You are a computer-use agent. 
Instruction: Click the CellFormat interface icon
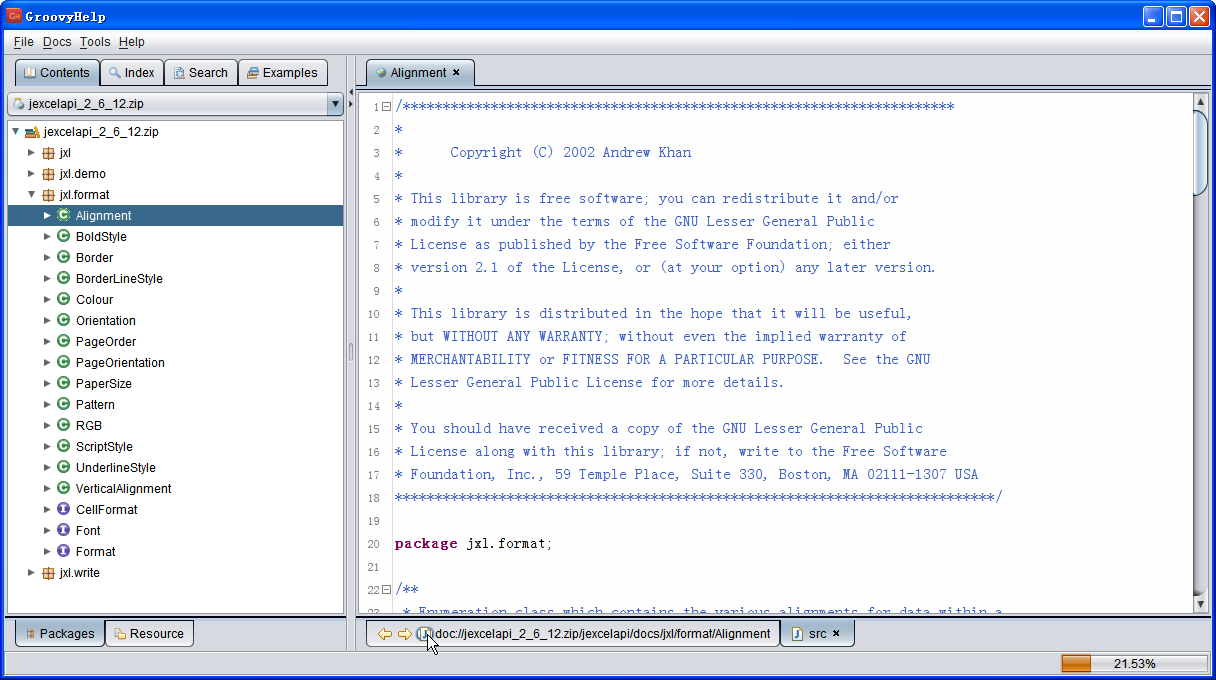pos(63,509)
